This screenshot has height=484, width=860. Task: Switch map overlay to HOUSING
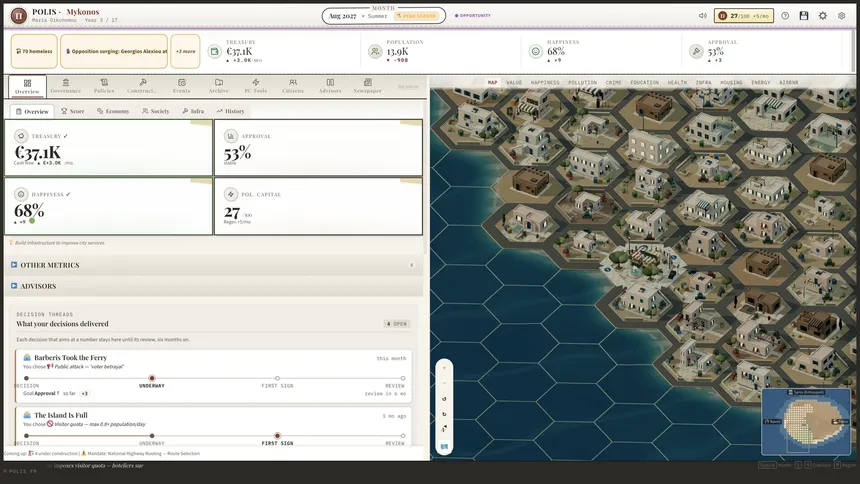731,82
